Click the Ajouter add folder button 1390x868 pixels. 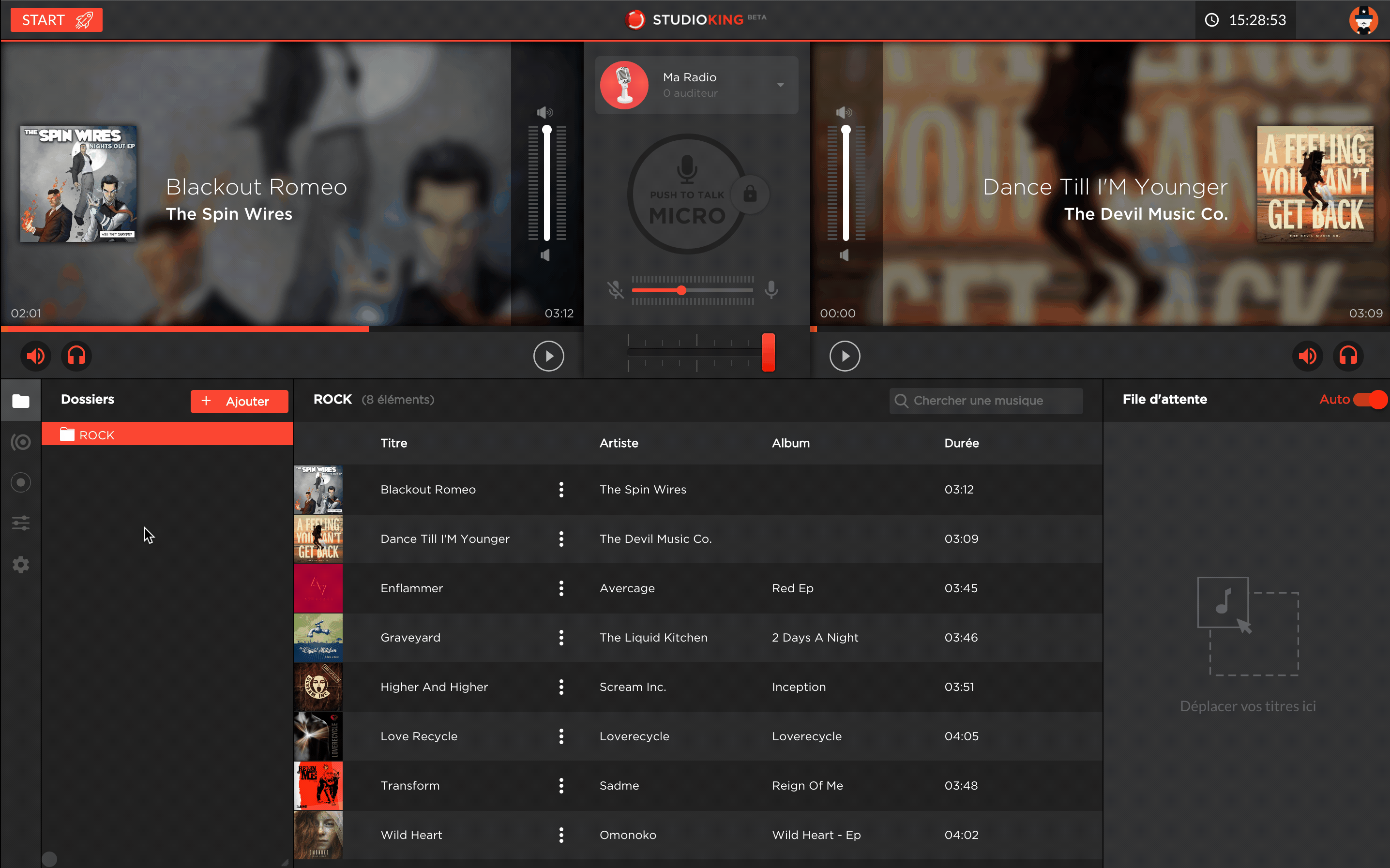point(239,401)
